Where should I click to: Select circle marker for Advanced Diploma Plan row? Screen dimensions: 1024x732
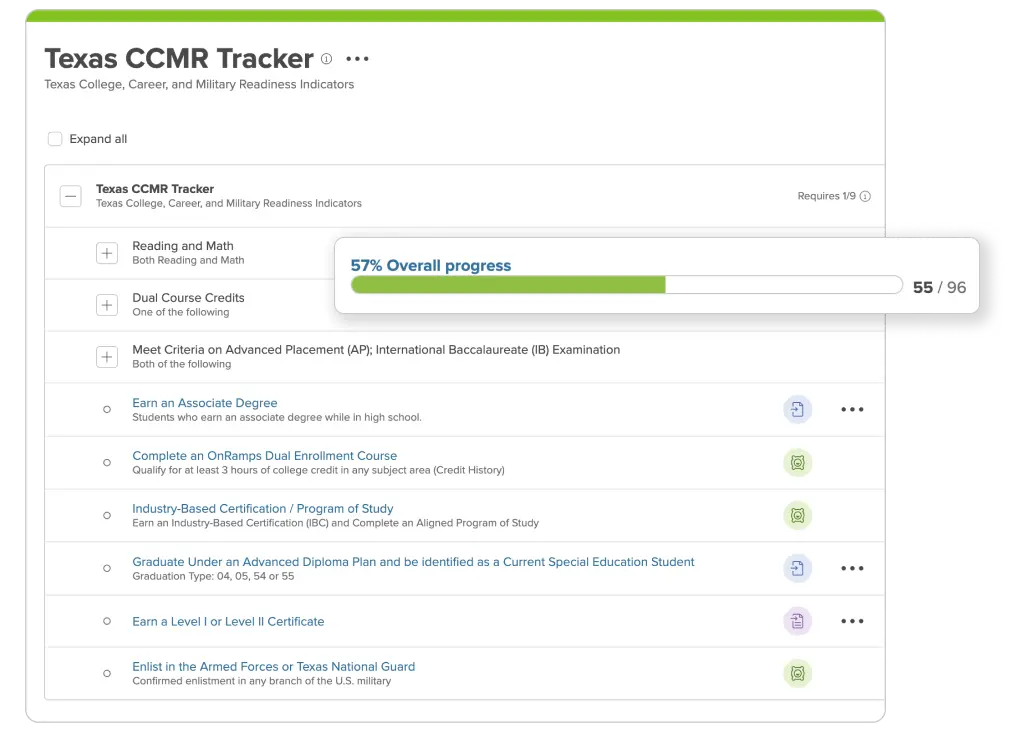point(107,568)
